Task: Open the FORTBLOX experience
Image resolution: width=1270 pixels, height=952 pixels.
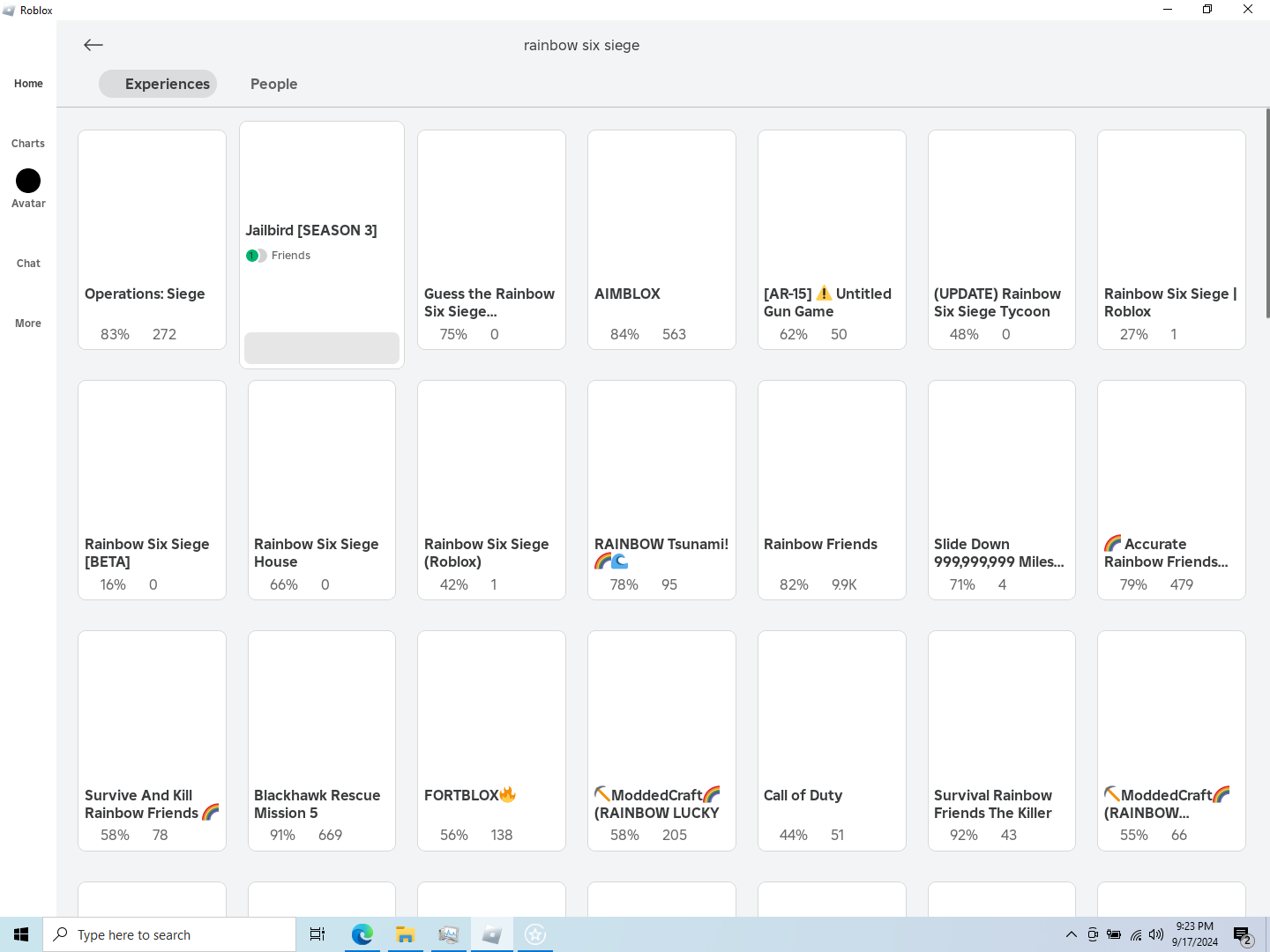Action: [491, 740]
